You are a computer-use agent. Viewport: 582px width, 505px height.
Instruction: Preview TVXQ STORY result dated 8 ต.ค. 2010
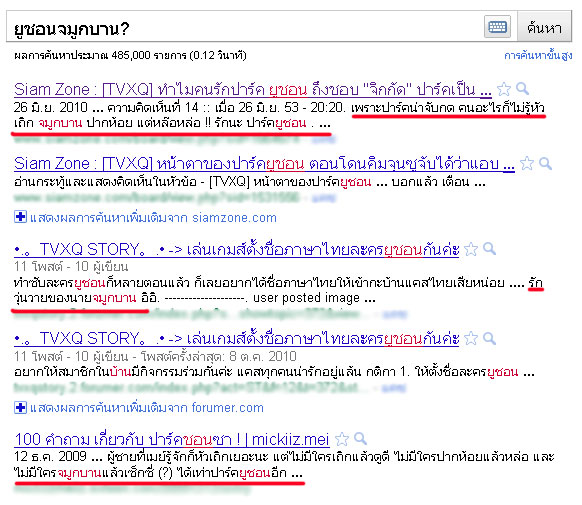pyautogui.click(x=490, y=338)
